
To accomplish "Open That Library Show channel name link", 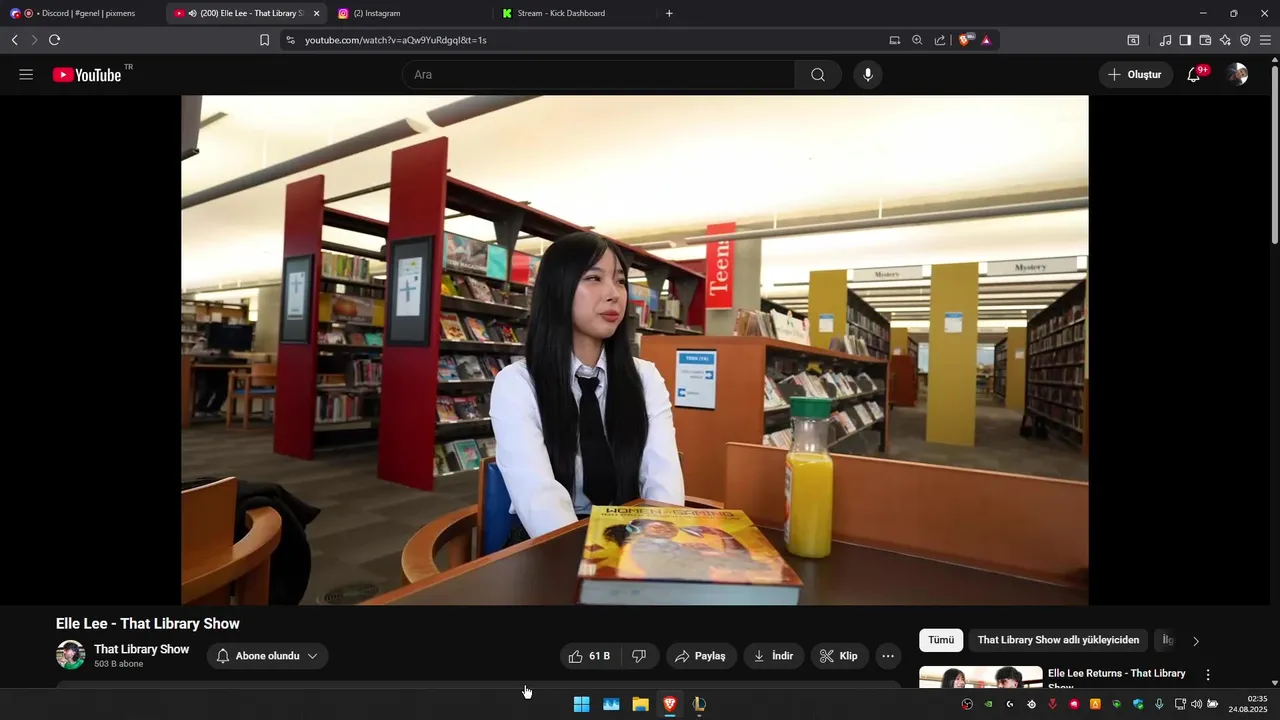I will pos(141,649).
